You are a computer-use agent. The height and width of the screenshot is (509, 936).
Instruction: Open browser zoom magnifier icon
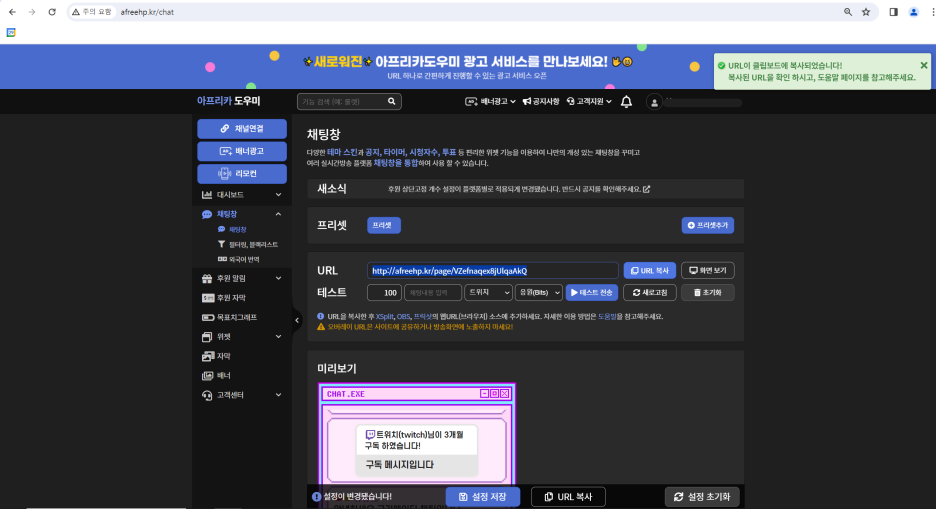click(848, 12)
